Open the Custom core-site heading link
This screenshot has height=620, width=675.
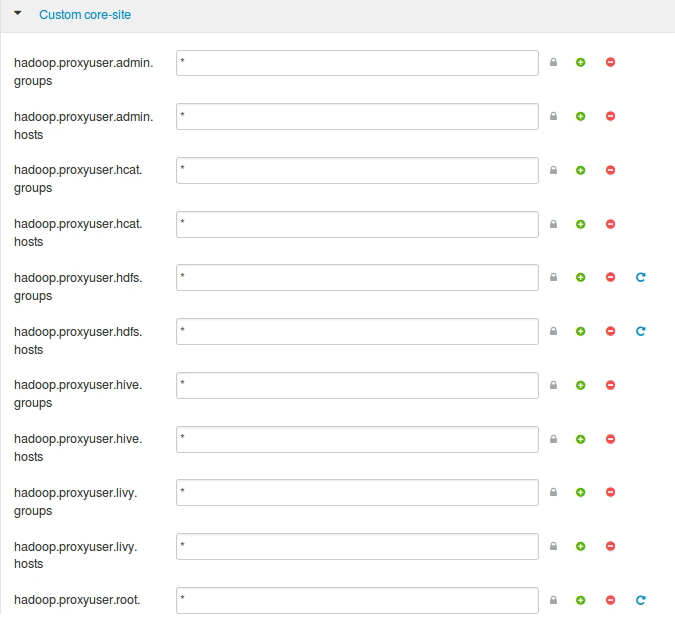[x=85, y=15]
